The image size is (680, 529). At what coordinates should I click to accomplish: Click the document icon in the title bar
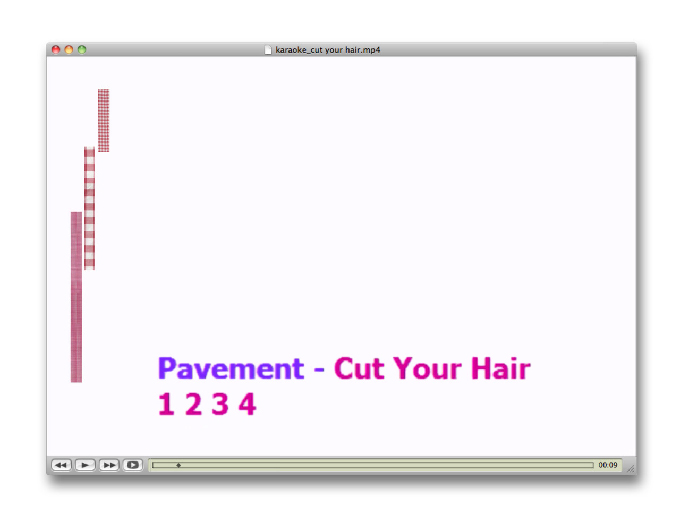tap(268, 50)
